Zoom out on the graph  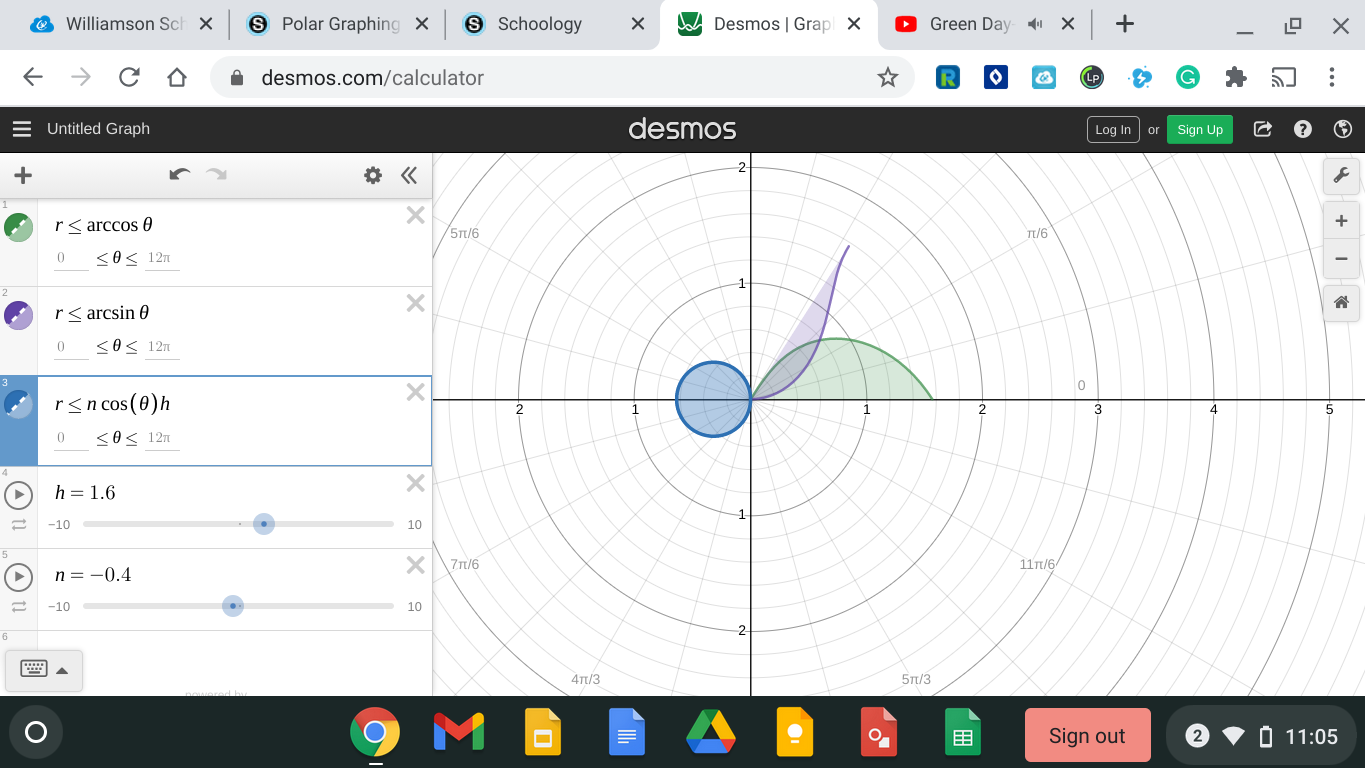tap(1341, 259)
